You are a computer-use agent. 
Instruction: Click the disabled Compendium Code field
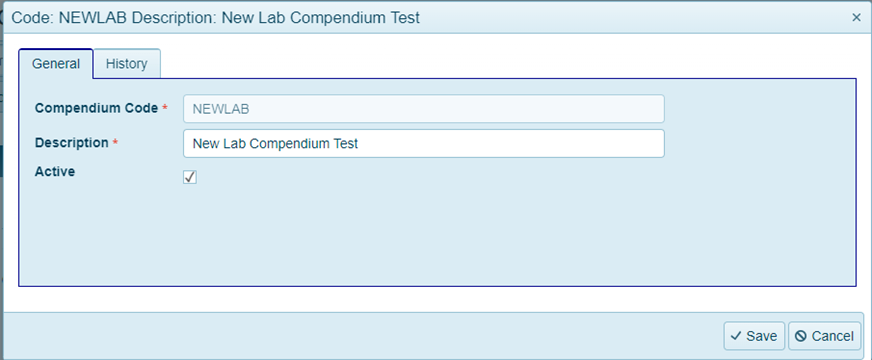coord(424,109)
